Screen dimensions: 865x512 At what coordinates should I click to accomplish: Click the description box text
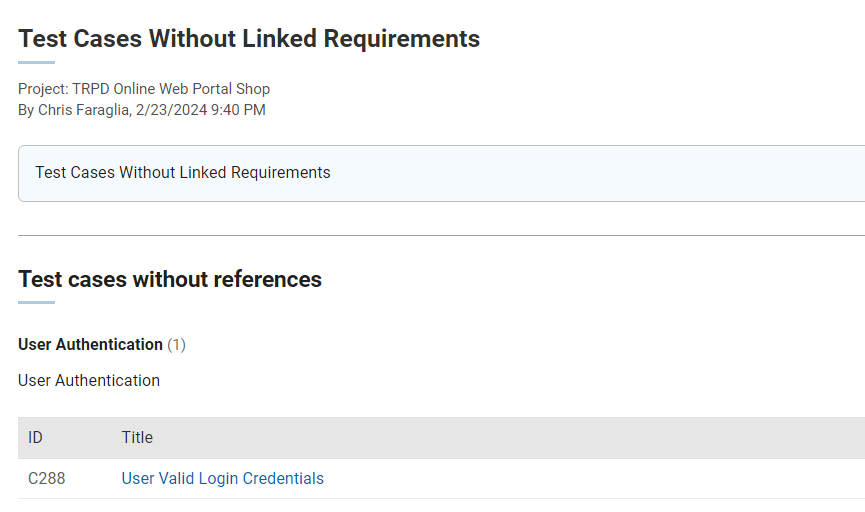click(x=183, y=172)
